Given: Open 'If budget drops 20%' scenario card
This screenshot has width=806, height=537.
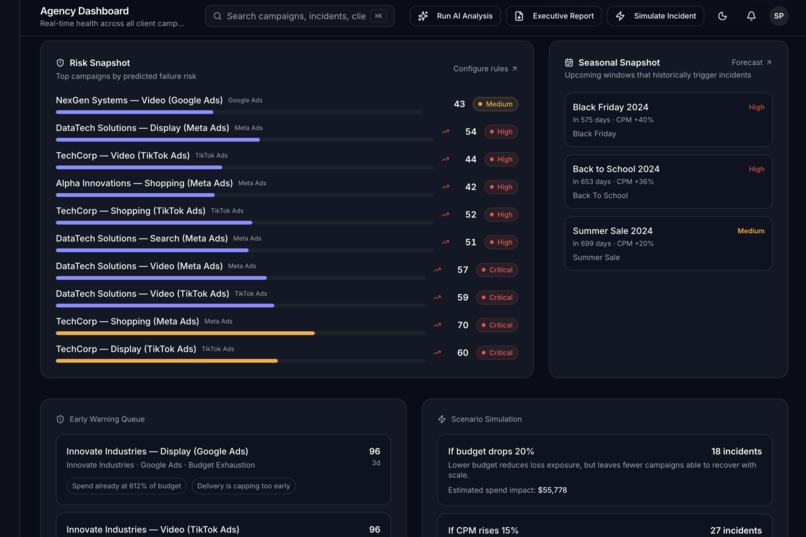Looking at the screenshot, I should click(604, 470).
